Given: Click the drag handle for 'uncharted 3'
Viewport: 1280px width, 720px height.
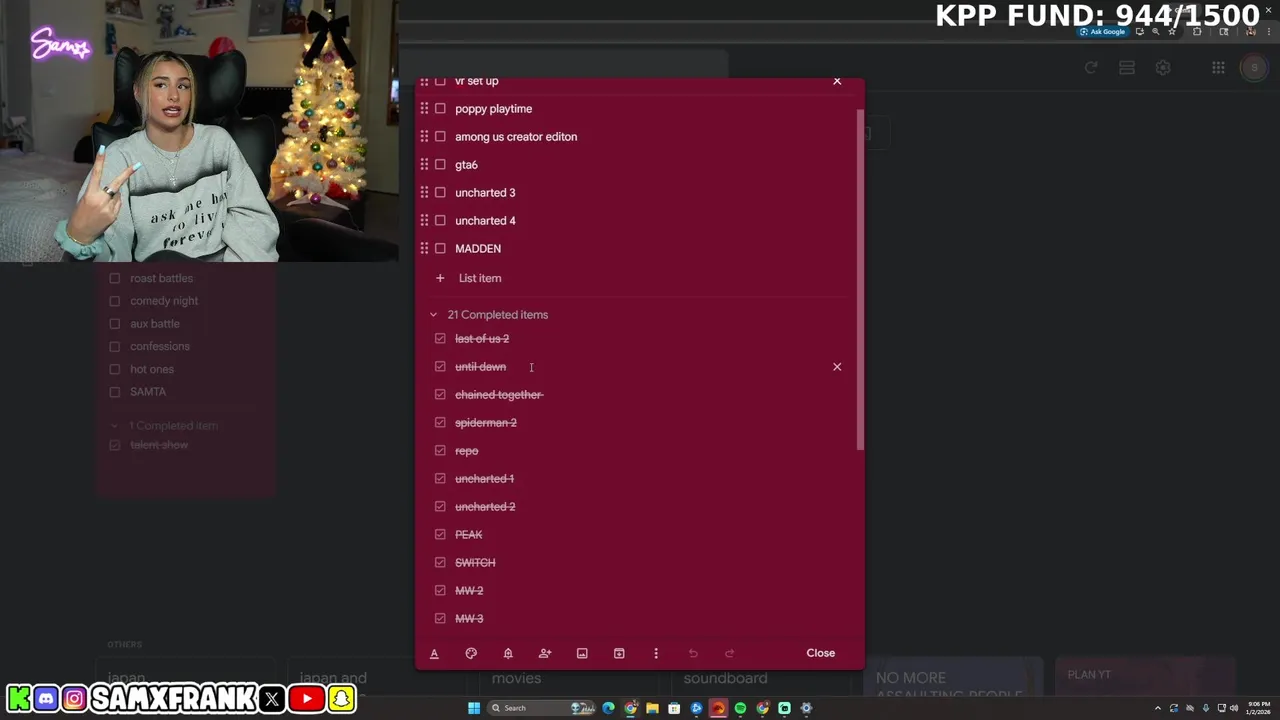Looking at the screenshot, I should [424, 192].
